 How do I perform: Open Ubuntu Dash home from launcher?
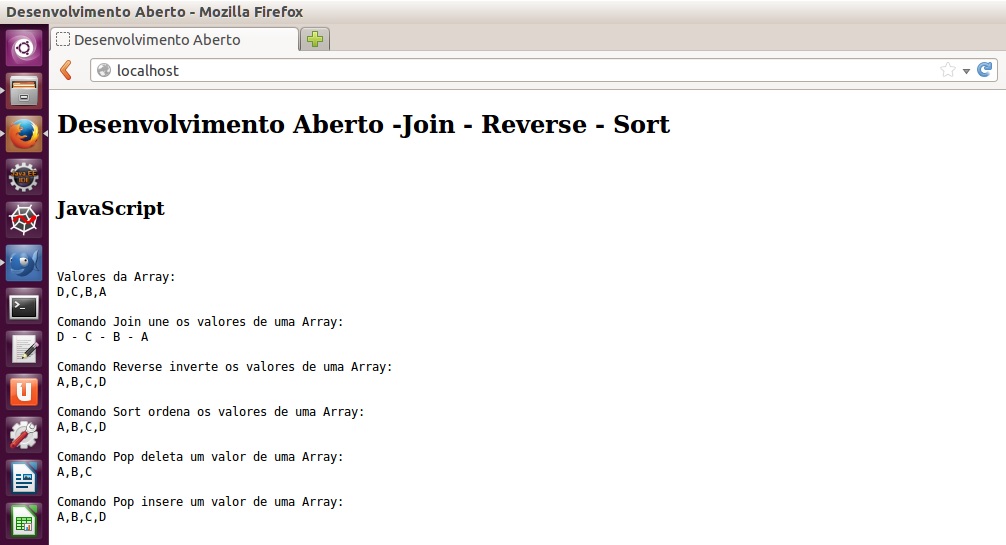24,47
